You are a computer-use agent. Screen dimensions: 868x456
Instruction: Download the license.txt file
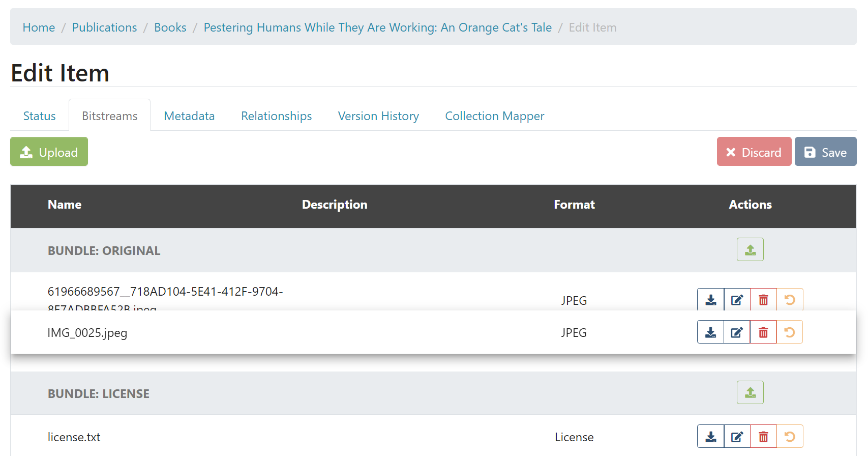coord(710,437)
